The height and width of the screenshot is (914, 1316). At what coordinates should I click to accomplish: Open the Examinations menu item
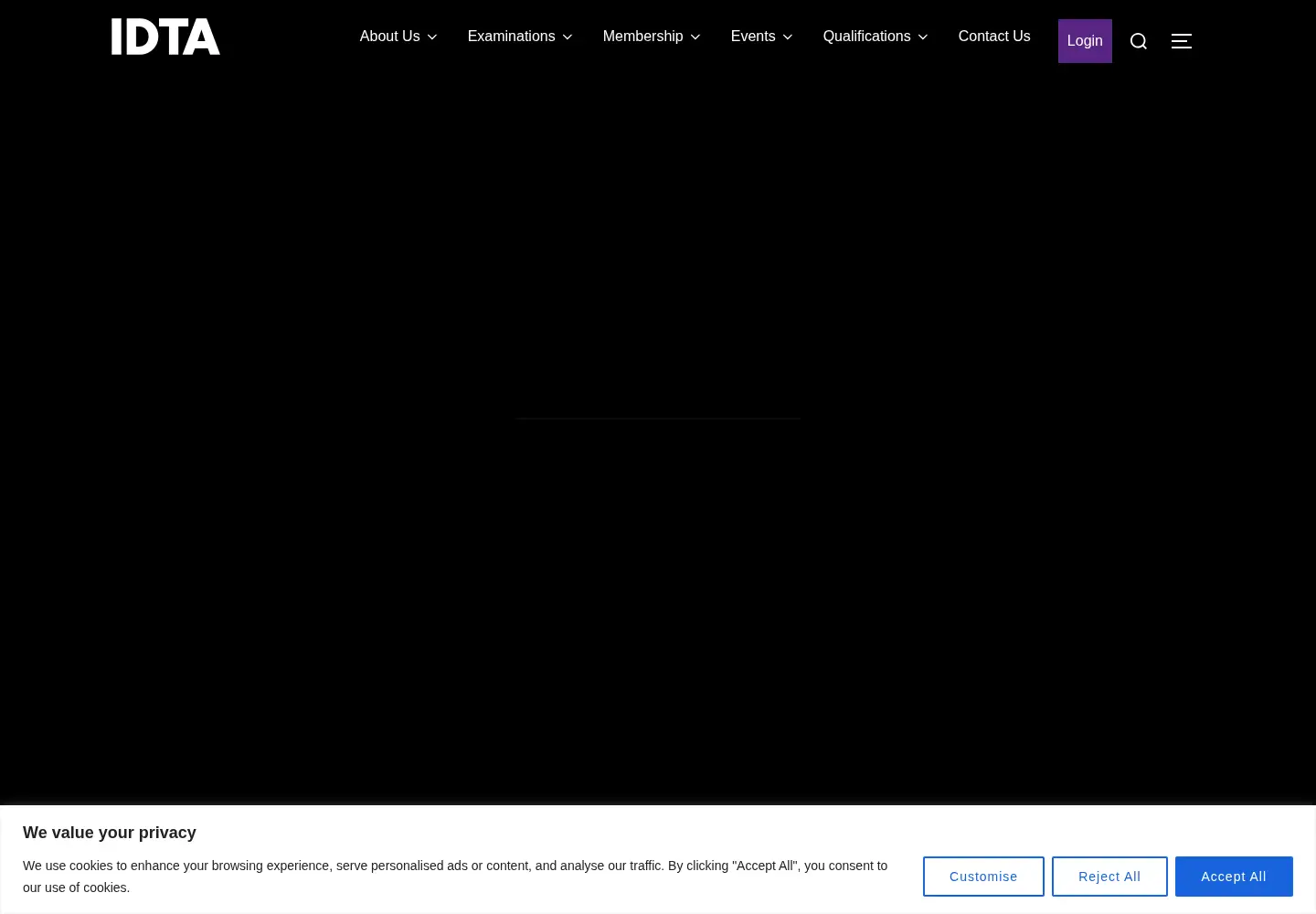click(511, 37)
